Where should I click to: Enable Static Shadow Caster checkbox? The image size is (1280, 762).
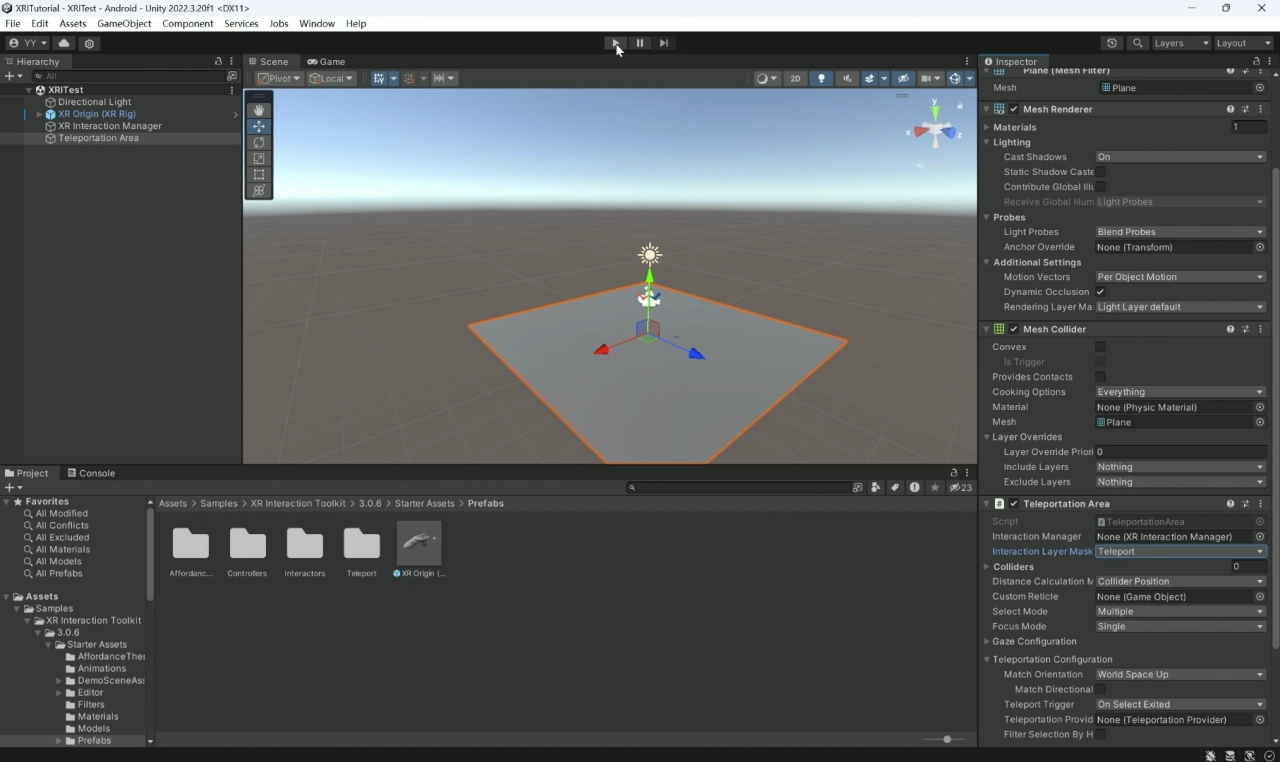1100,172
